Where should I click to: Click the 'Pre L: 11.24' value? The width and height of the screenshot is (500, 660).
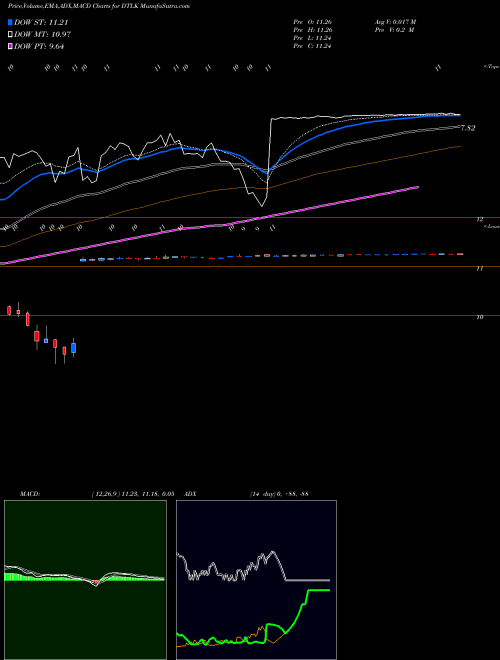tap(312, 38)
